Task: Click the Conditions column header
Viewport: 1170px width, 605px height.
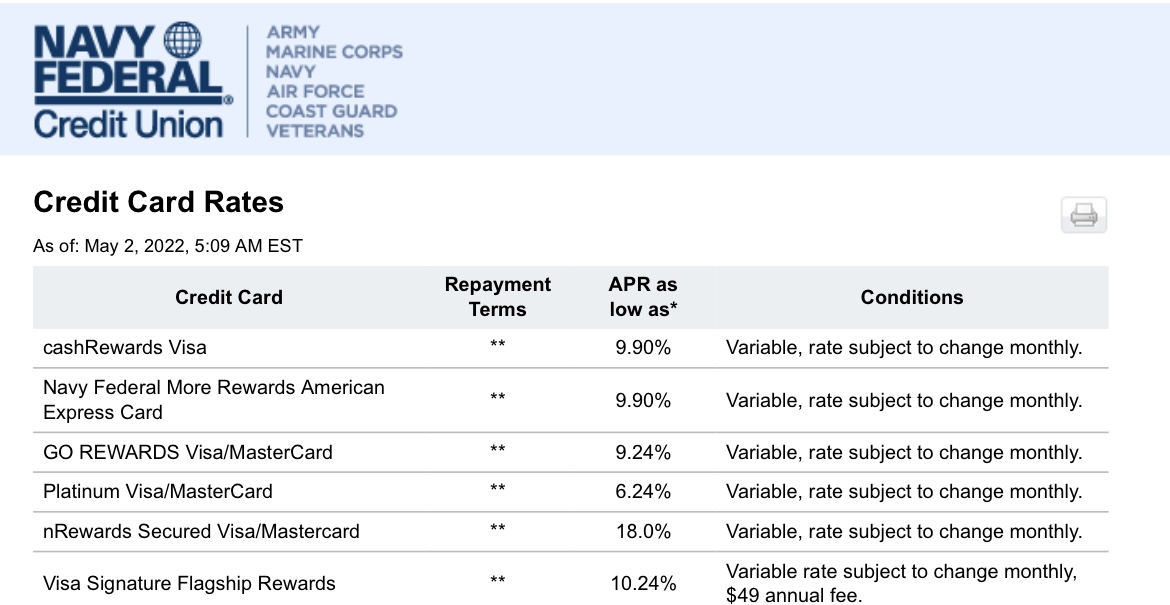Action: (911, 297)
